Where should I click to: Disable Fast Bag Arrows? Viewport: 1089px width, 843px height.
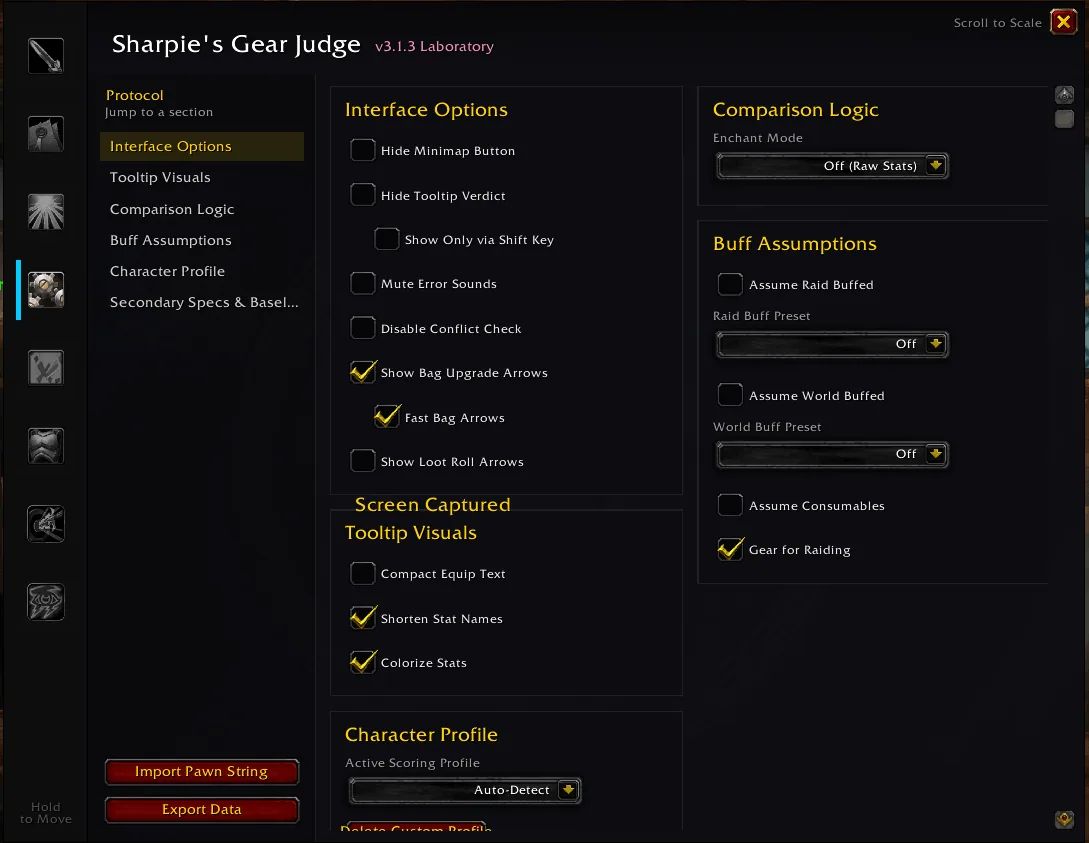click(x=387, y=417)
